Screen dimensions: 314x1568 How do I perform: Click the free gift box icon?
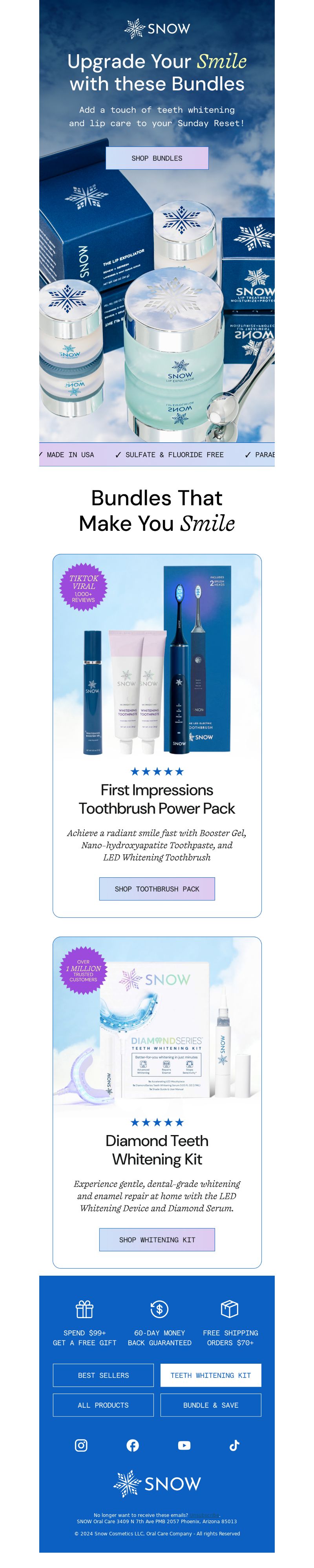click(x=85, y=1309)
